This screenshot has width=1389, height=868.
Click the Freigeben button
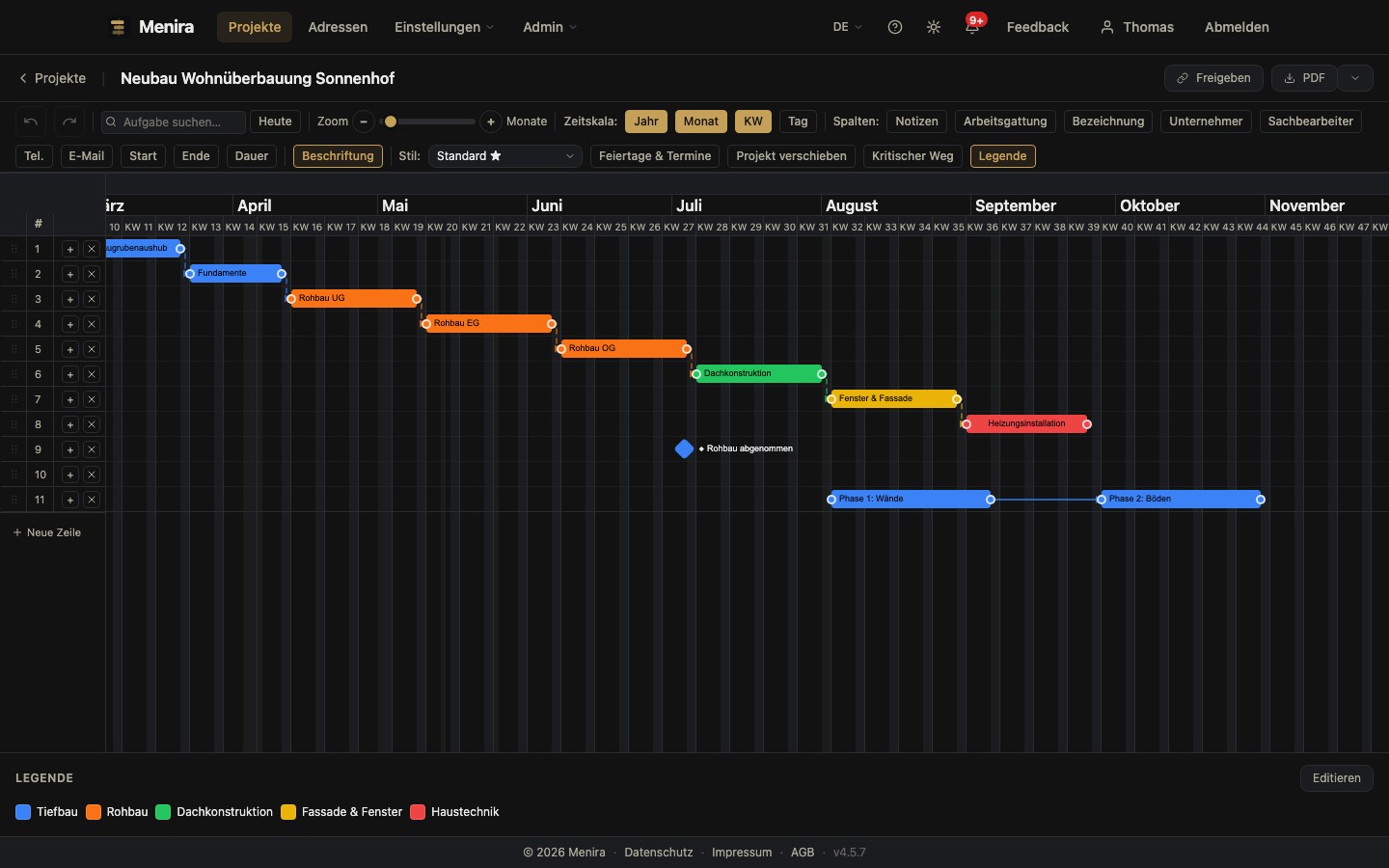[x=1213, y=78]
